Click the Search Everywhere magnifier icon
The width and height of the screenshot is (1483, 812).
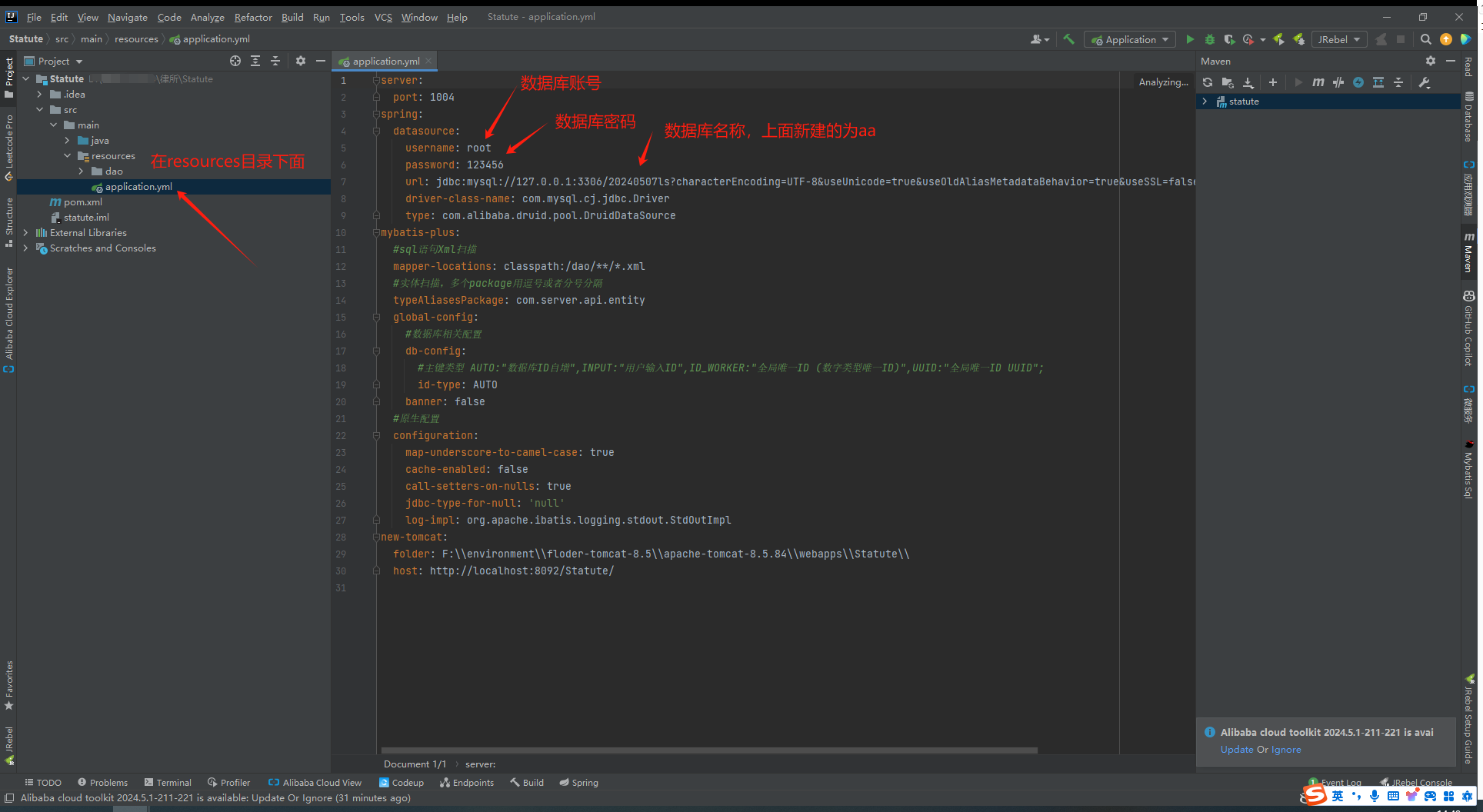(1425, 39)
